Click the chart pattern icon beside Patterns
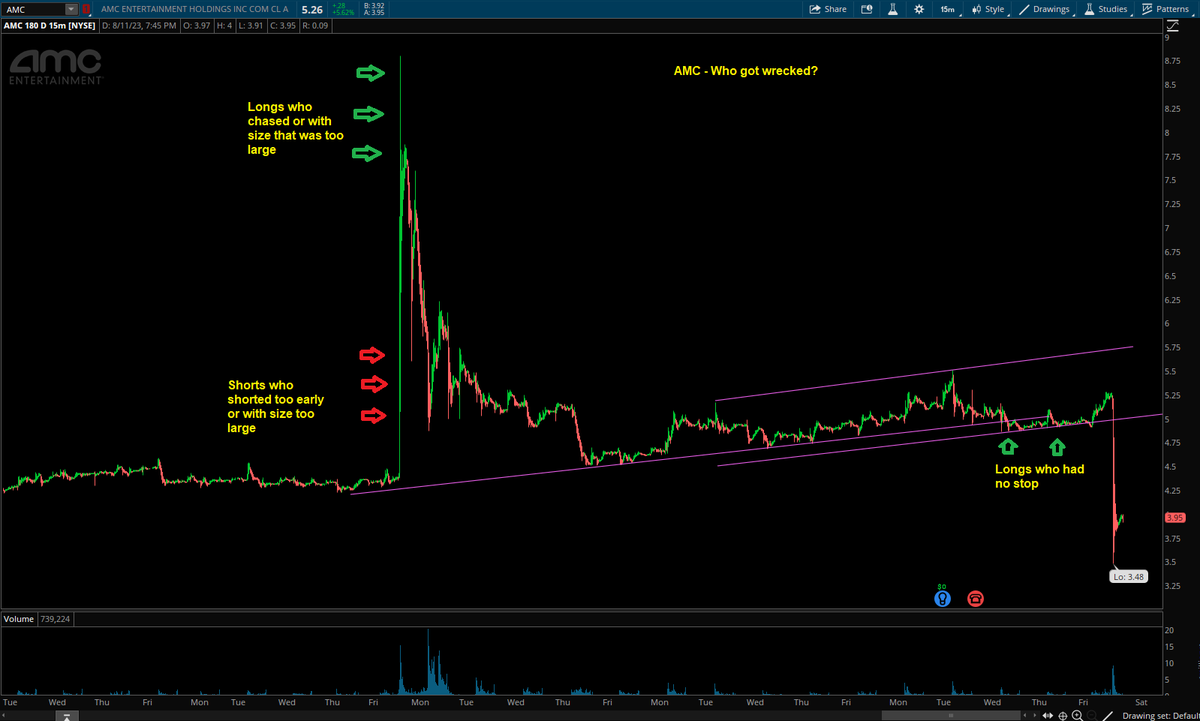The height and width of the screenshot is (721, 1200). coord(1146,9)
